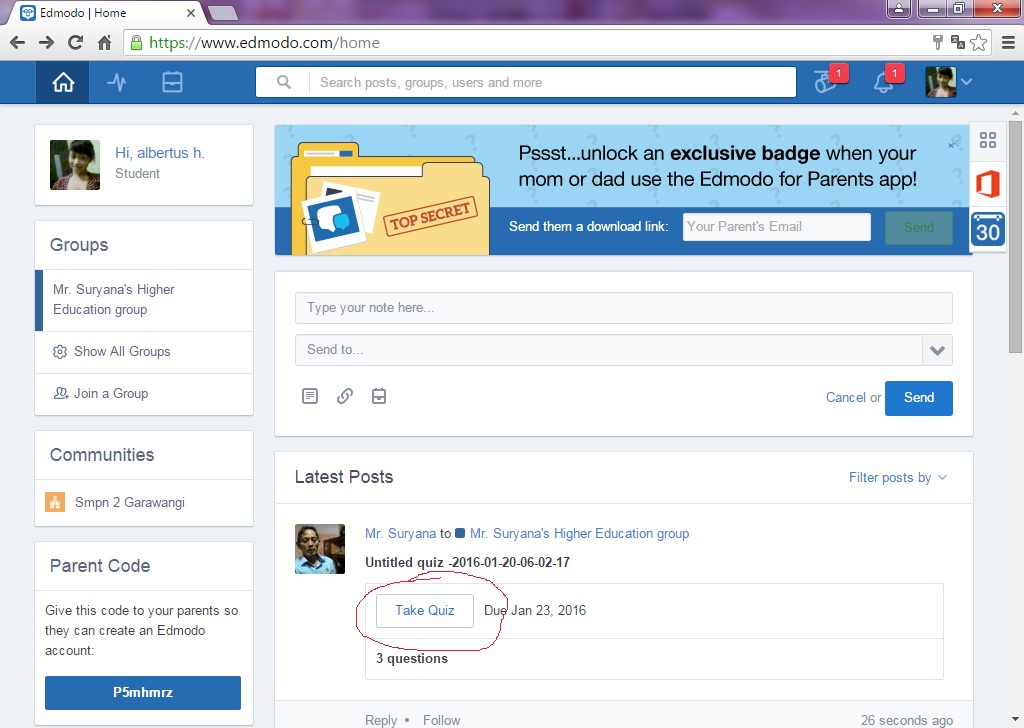Click the navbar user avatar thumbnail
Viewport: 1024px width, 728px height.
[x=940, y=82]
